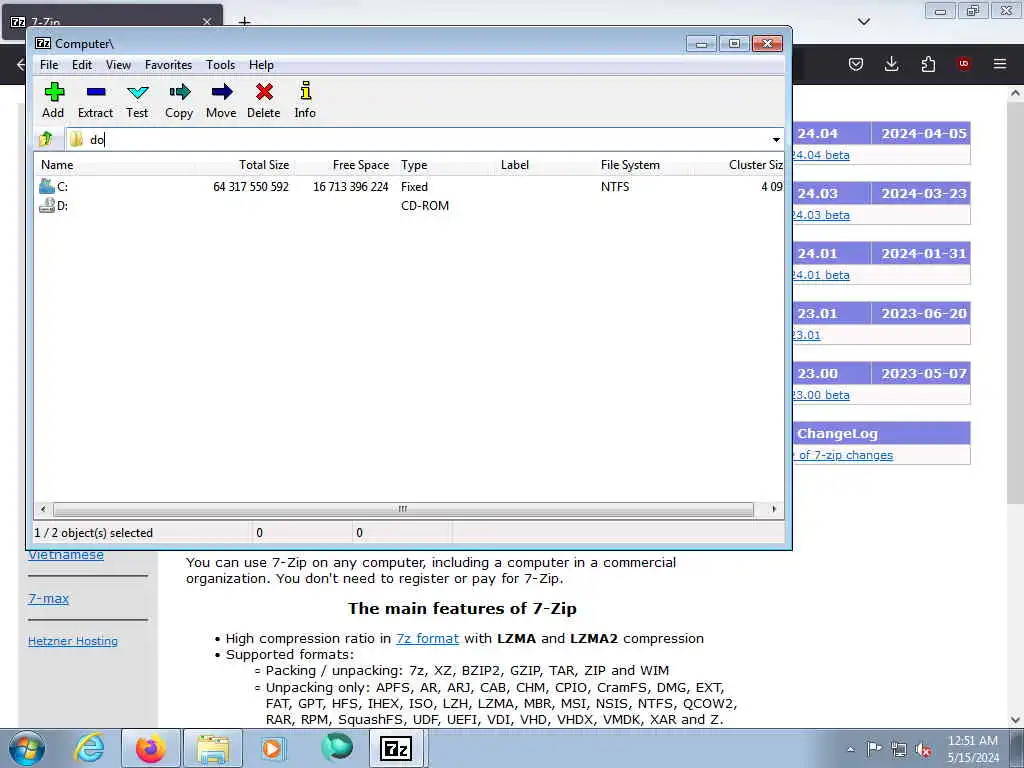This screenshot has width=1024, height=768.
Task: Open the Tools menu
Action: coord(220,65)
